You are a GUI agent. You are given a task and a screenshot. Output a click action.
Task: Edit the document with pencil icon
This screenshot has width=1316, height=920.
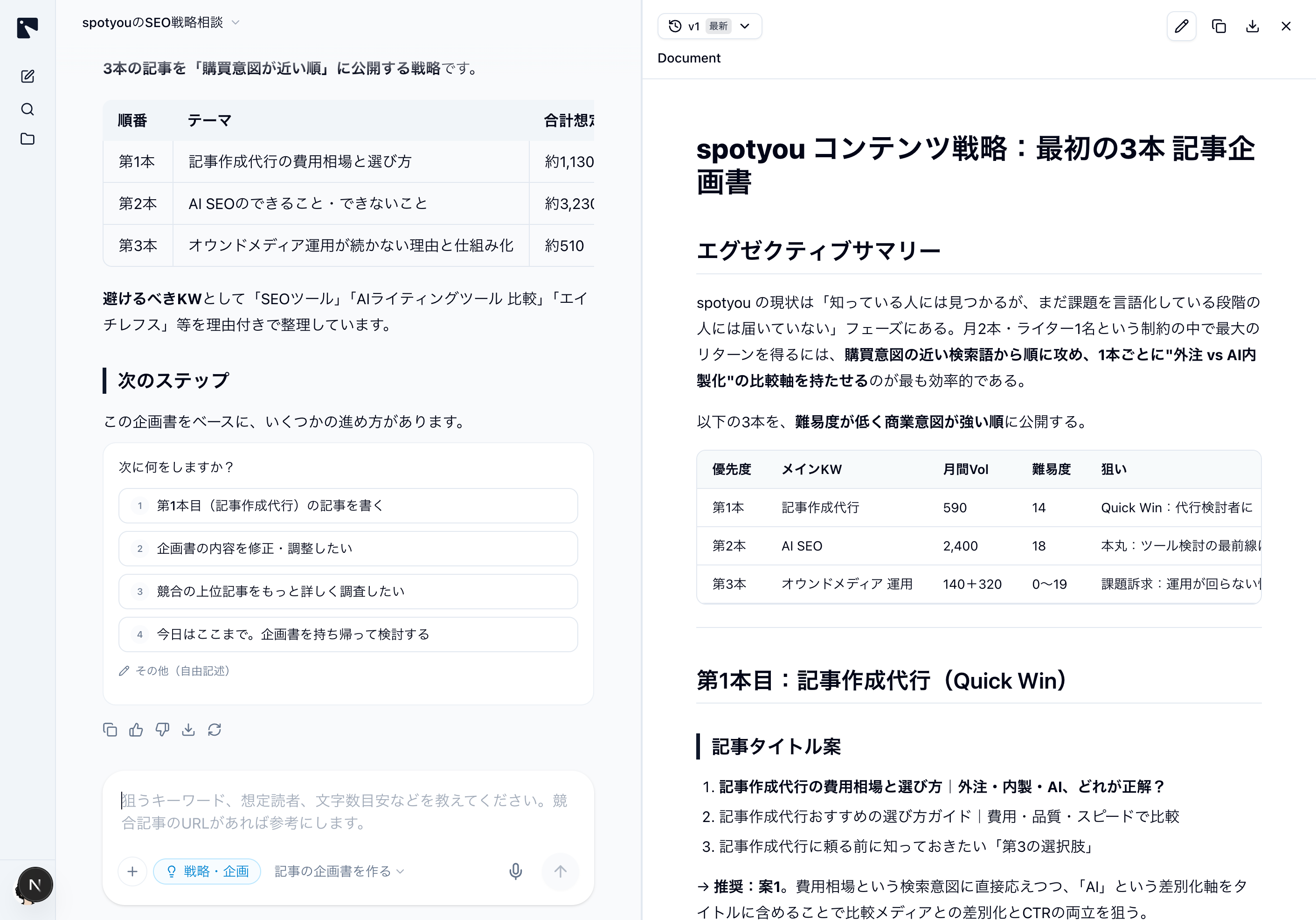point(1181,27)
